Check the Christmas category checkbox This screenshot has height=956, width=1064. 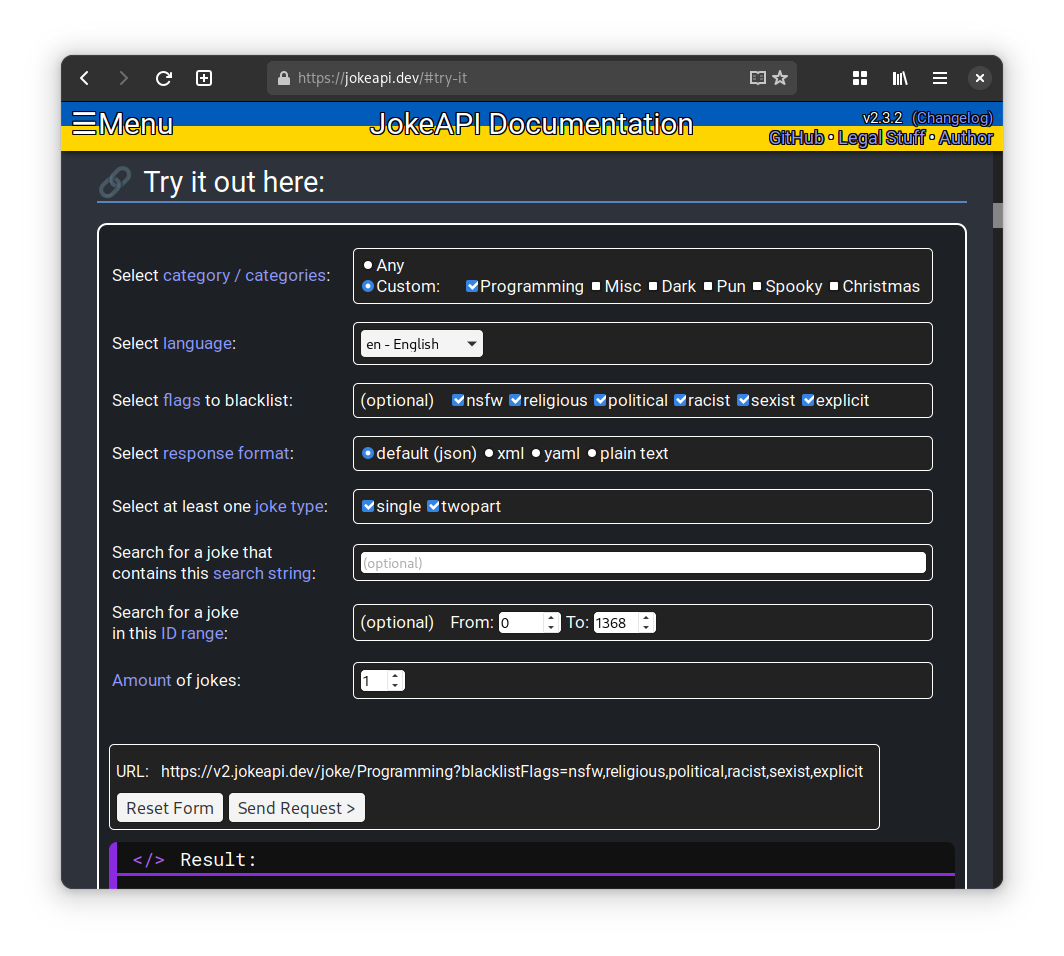(x=834, y=286)
